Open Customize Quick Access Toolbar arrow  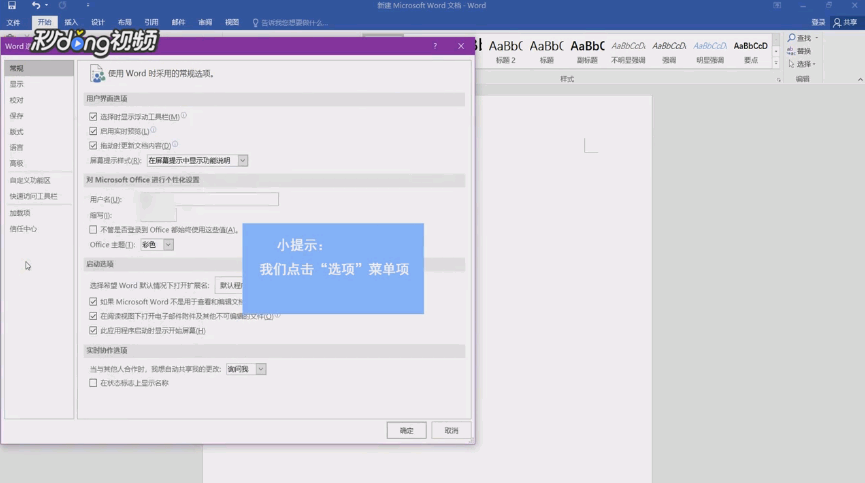(x=88, y=6)
